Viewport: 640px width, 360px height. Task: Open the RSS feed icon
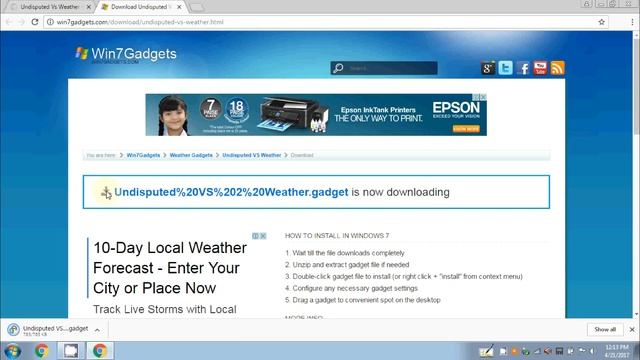558,68
